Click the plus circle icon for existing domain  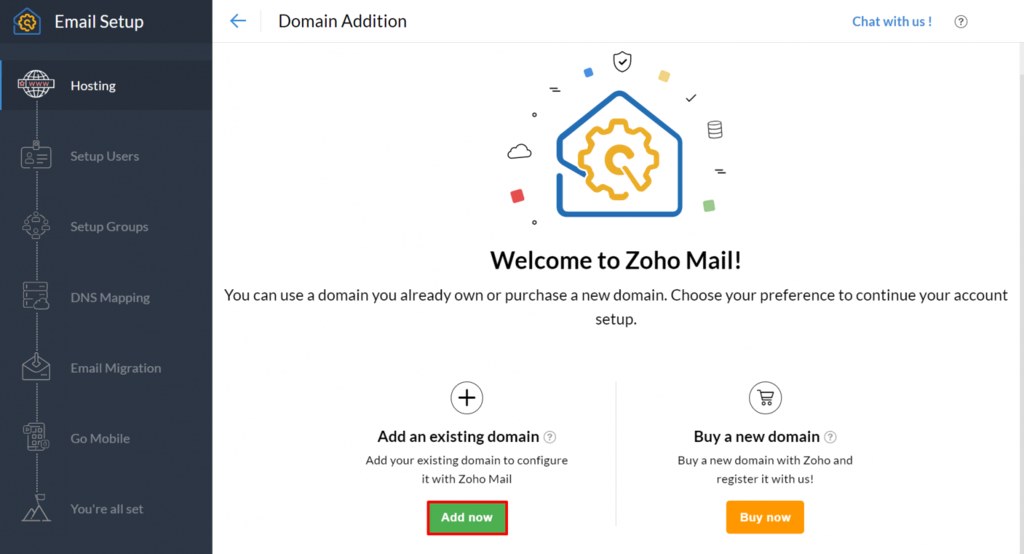467,398
